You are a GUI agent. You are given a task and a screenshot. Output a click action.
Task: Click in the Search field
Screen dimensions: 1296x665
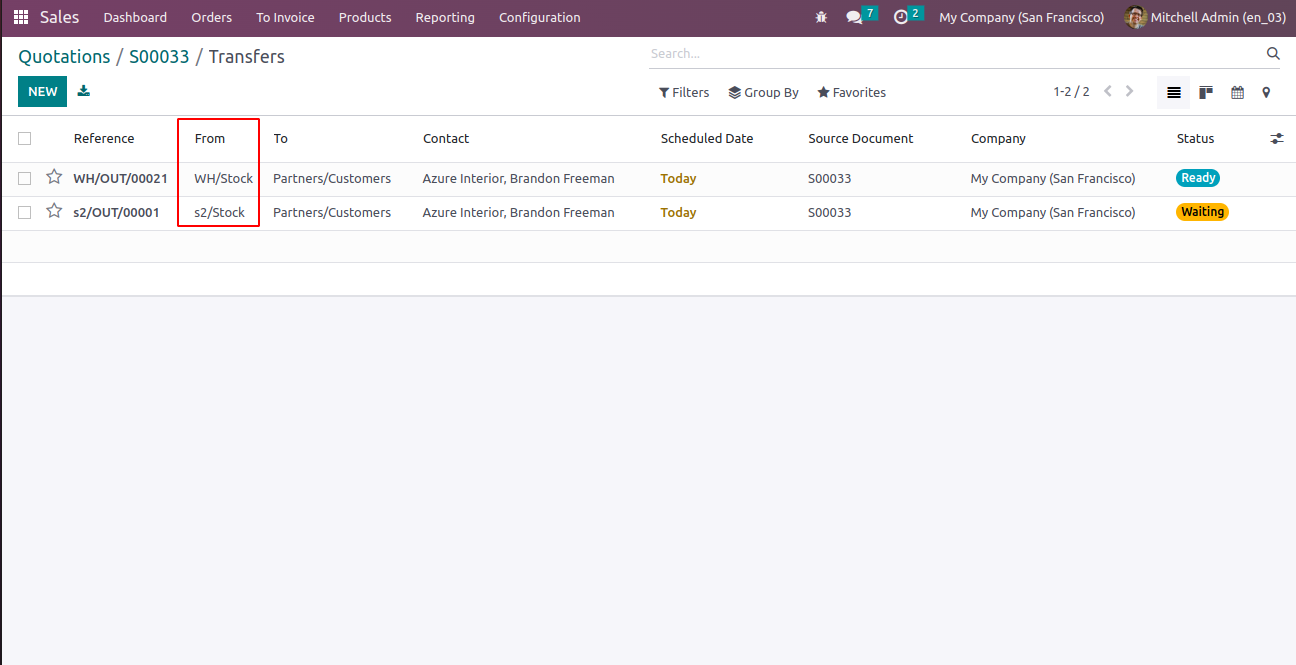950,54
